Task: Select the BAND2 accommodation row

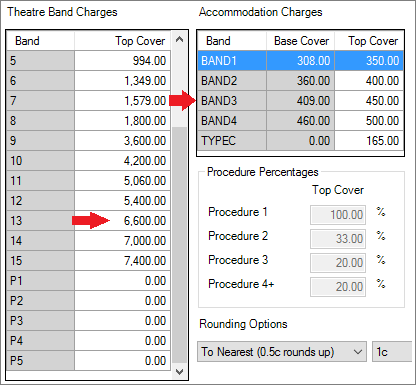Action: (300, 81)
